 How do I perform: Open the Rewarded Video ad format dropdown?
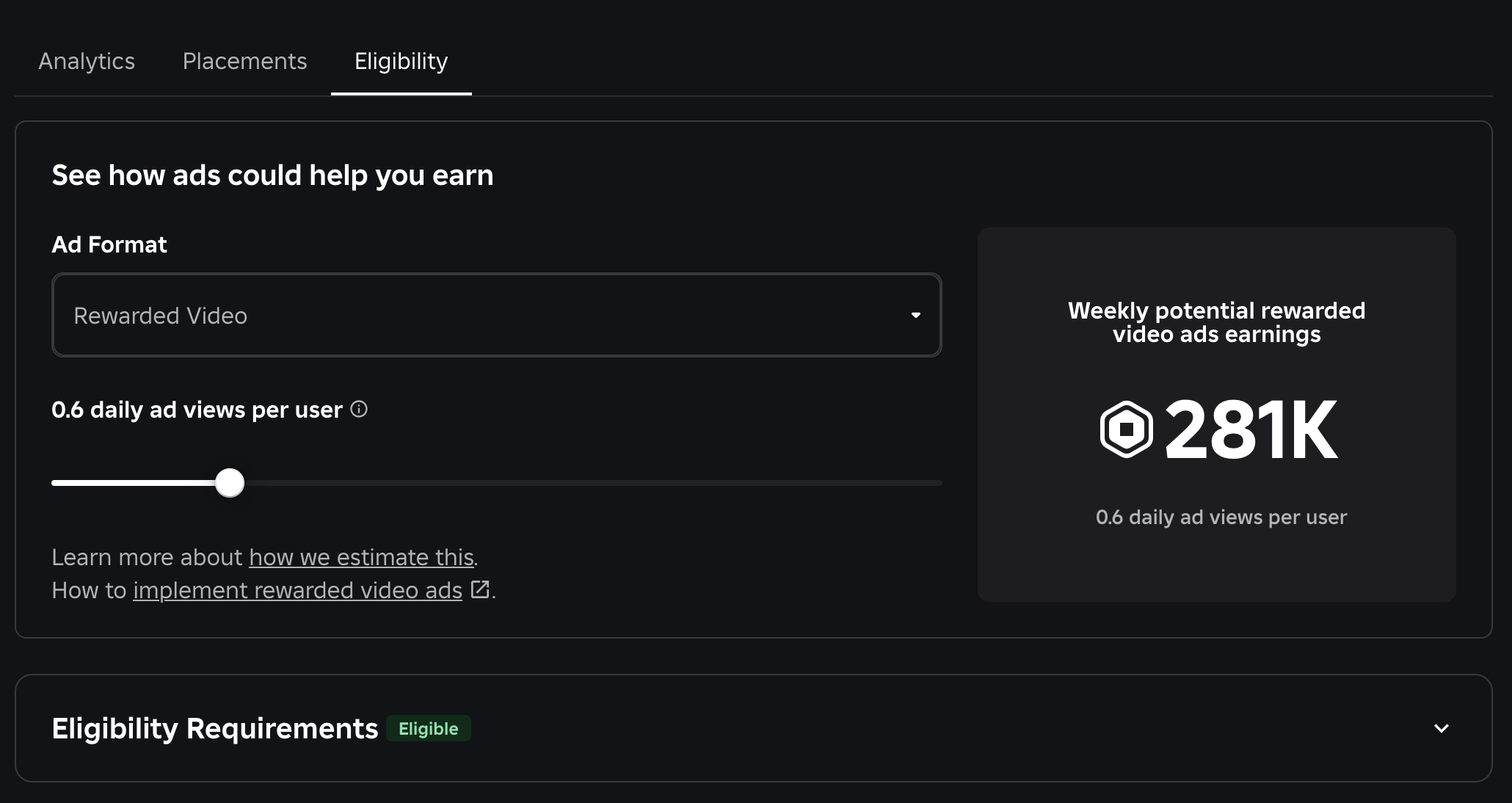(496, 315)
